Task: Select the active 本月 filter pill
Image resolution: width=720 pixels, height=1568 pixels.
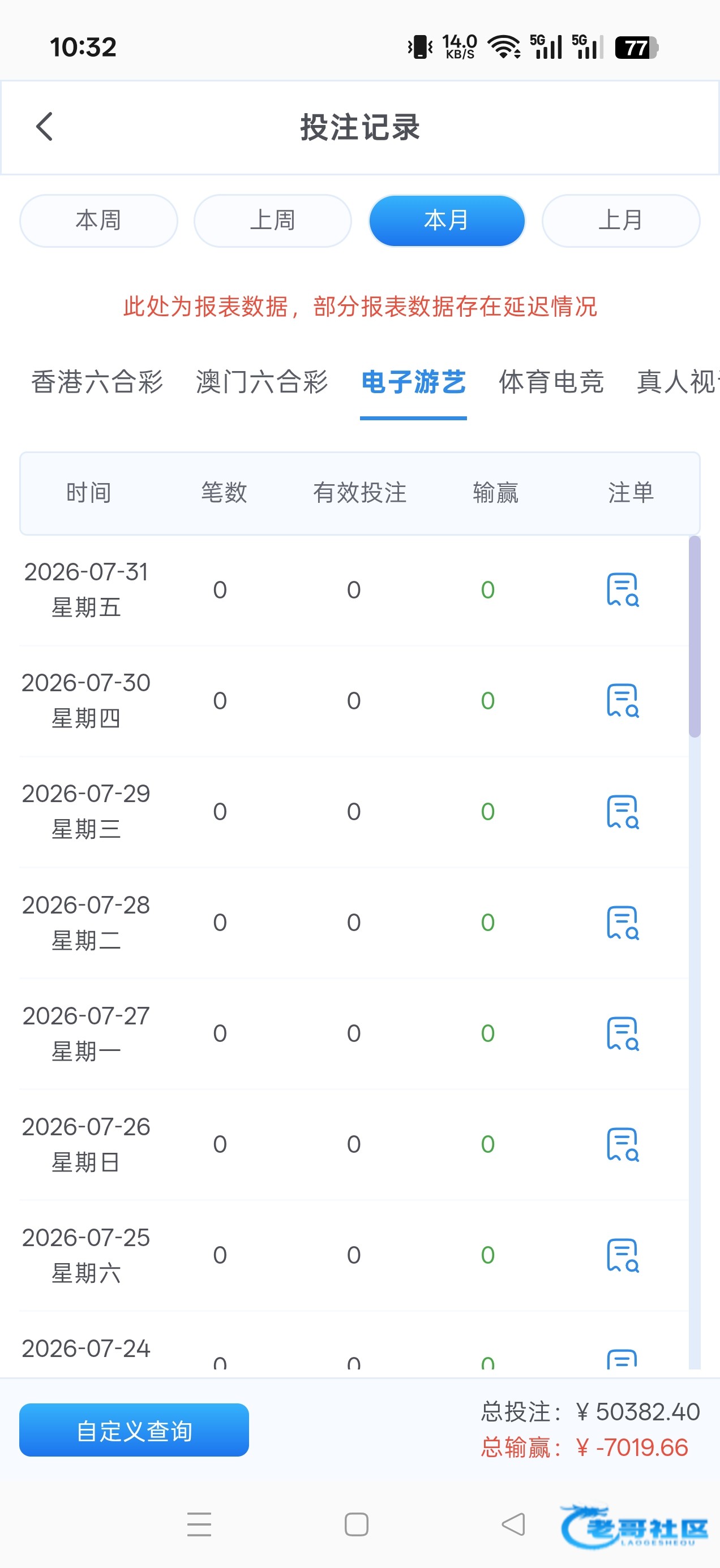Action: click(x=447, y=221)
